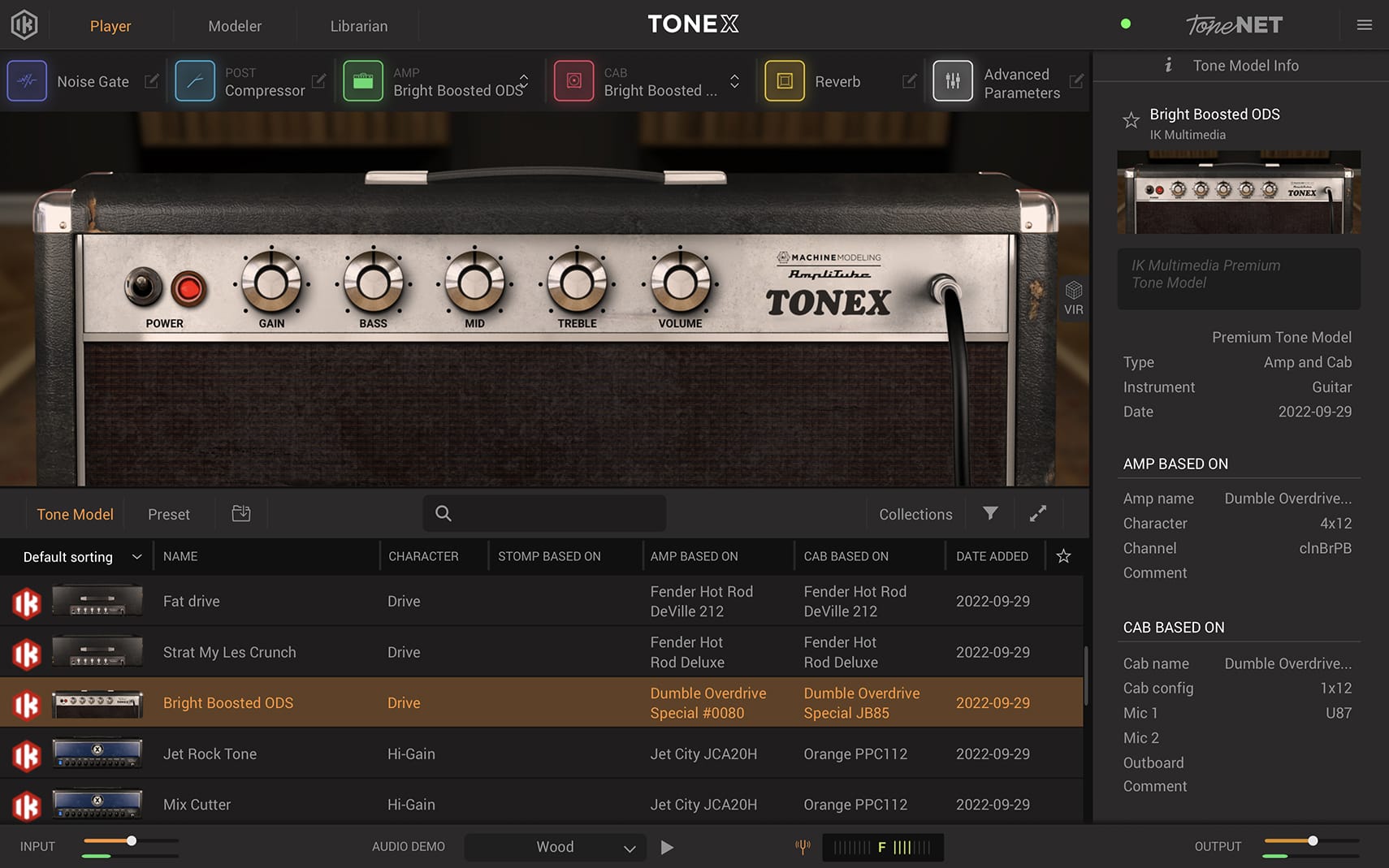Select the CAB module icon
This screenshot has width=1389, height=868.
click(573, 80)
